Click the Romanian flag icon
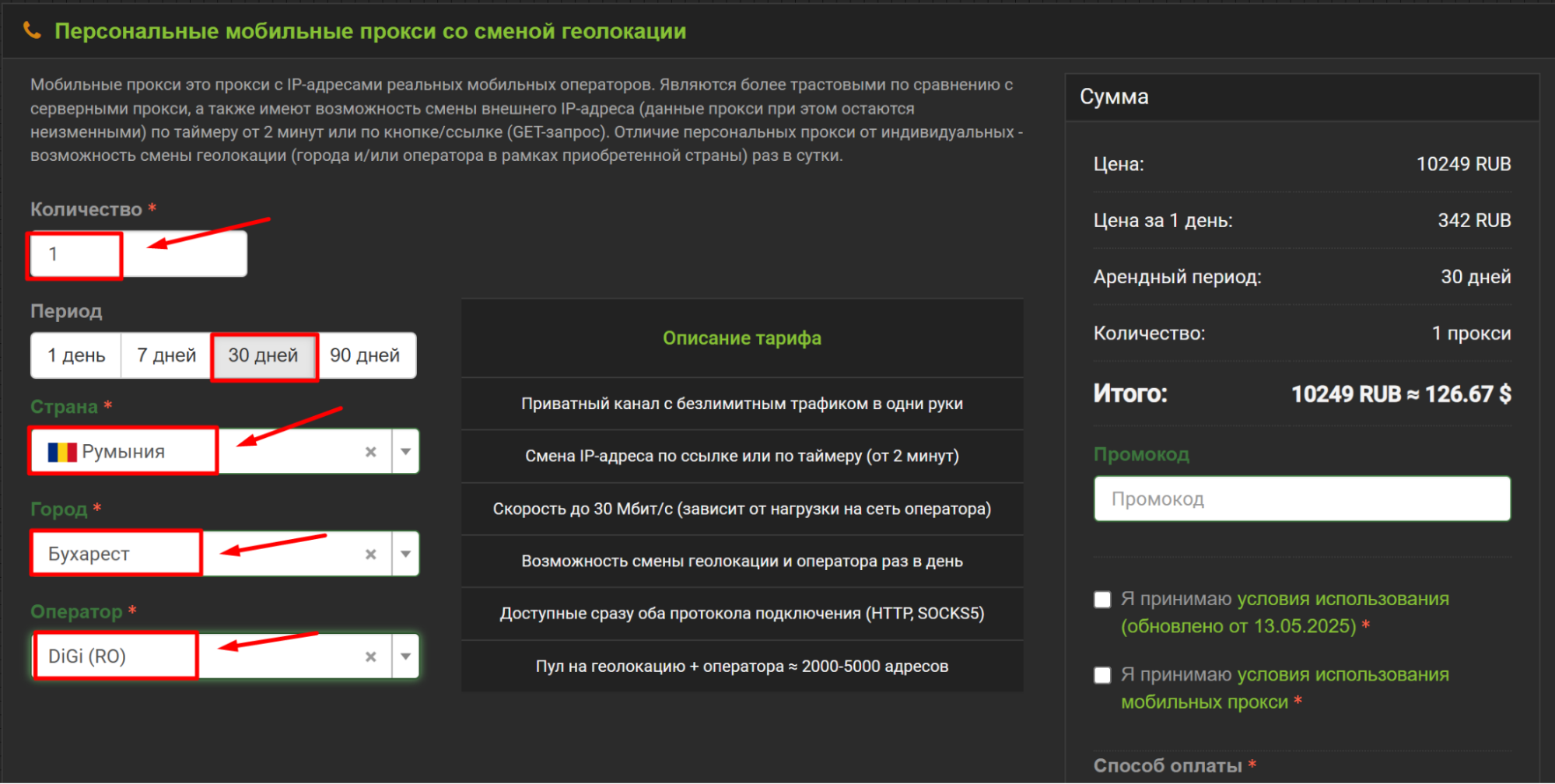The height and width of the screenshot is (784, 1555). pos(61,452)
